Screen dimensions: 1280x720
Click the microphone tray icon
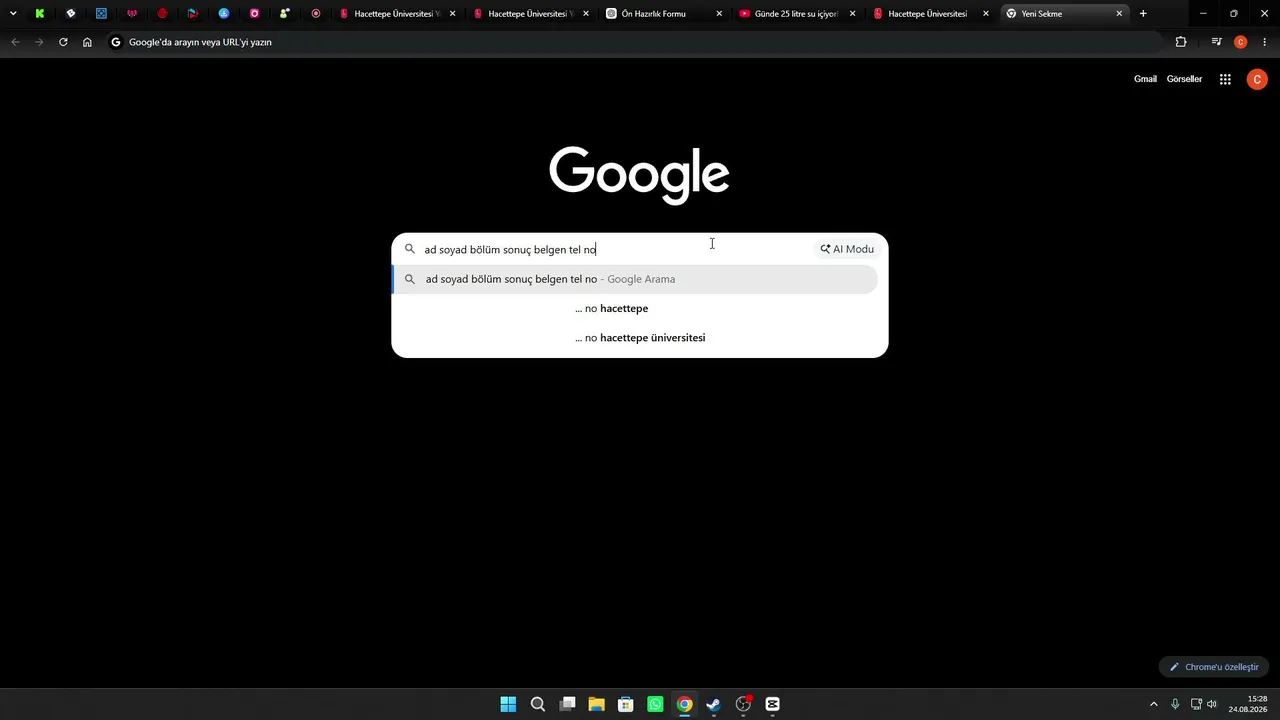[1175, 704]
